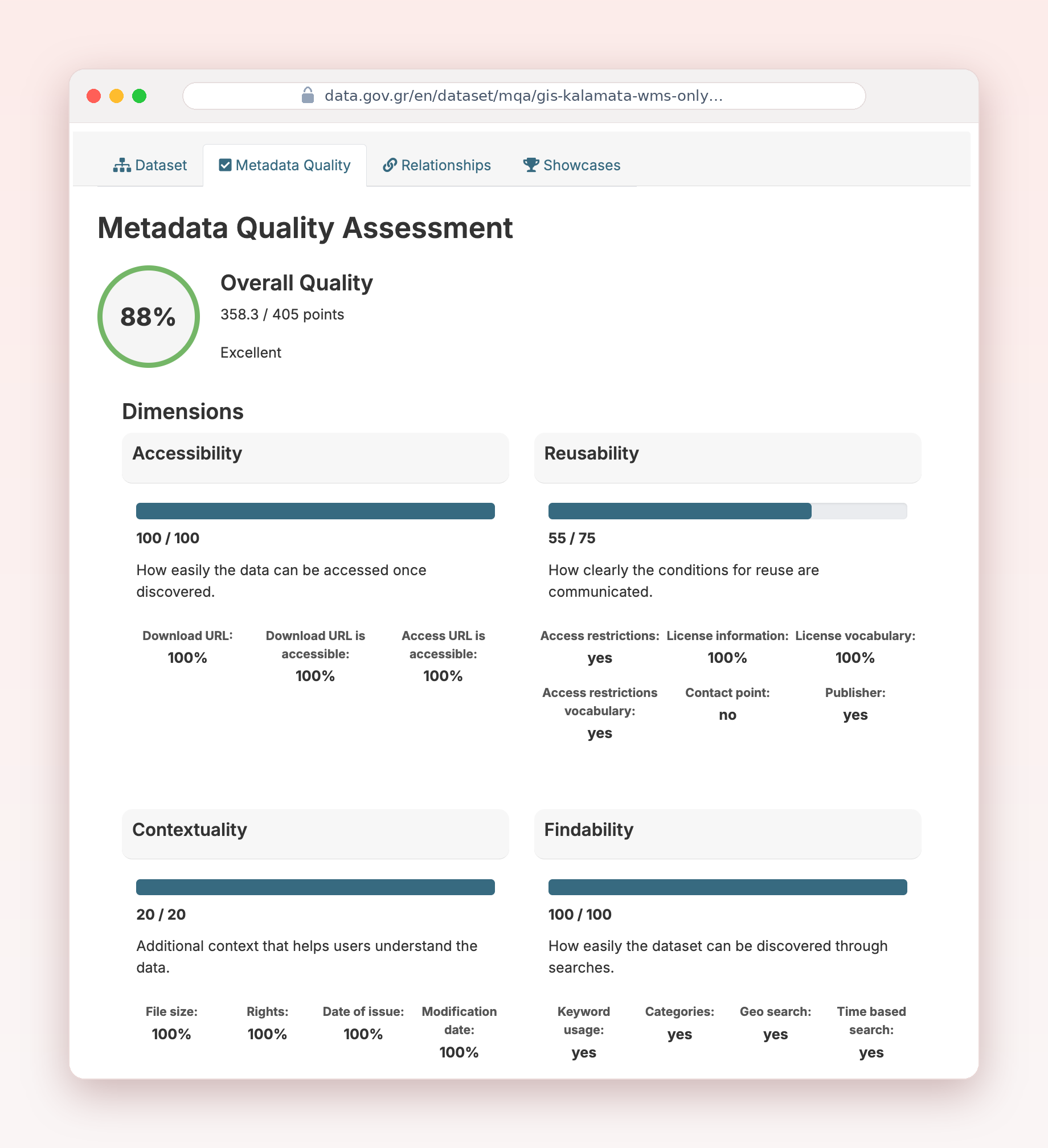This screenshot has width=1048, height=1148.
Task: Click the 'File size:' label
Action: (x=171, y=1011)
